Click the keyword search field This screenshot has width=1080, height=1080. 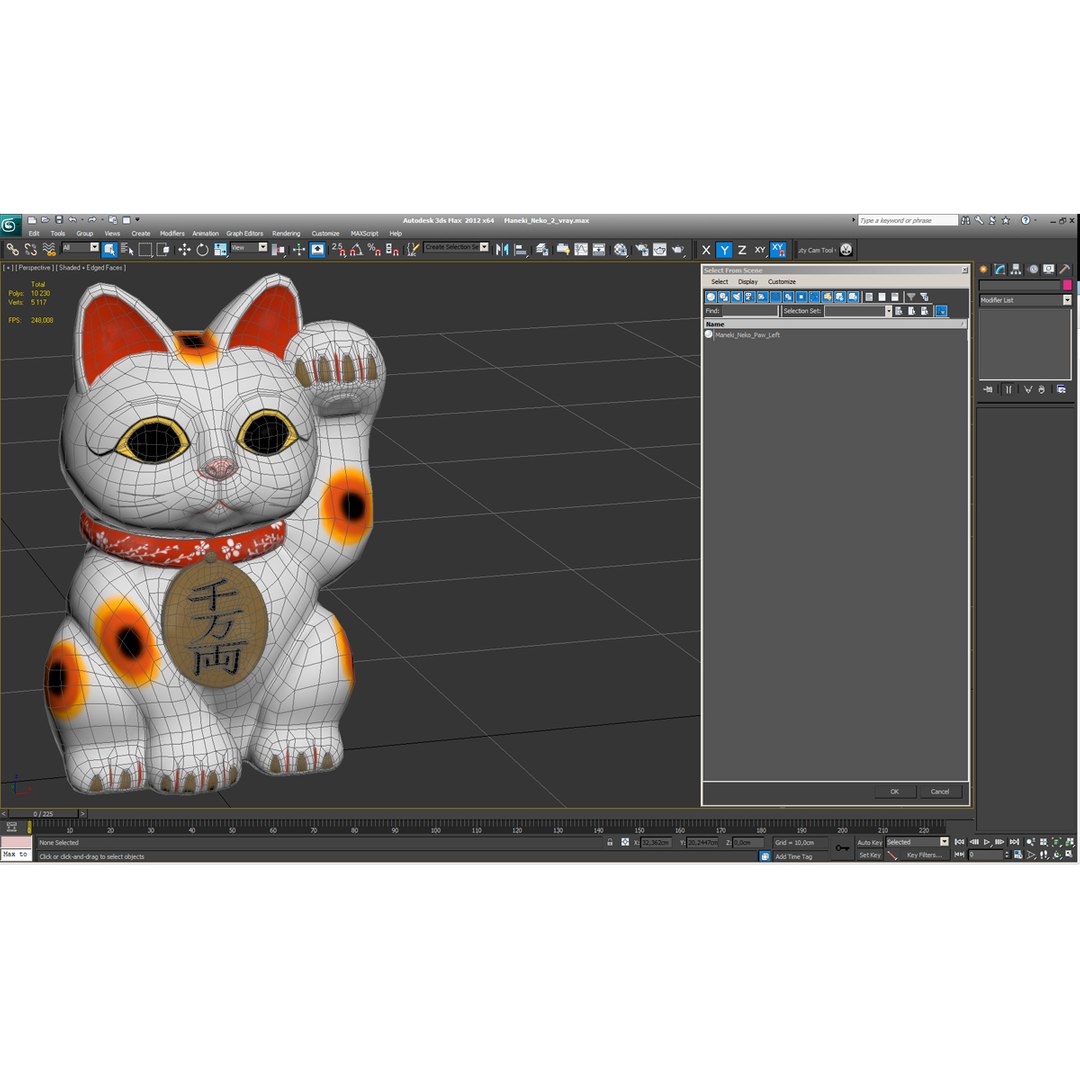coord(908,220)
